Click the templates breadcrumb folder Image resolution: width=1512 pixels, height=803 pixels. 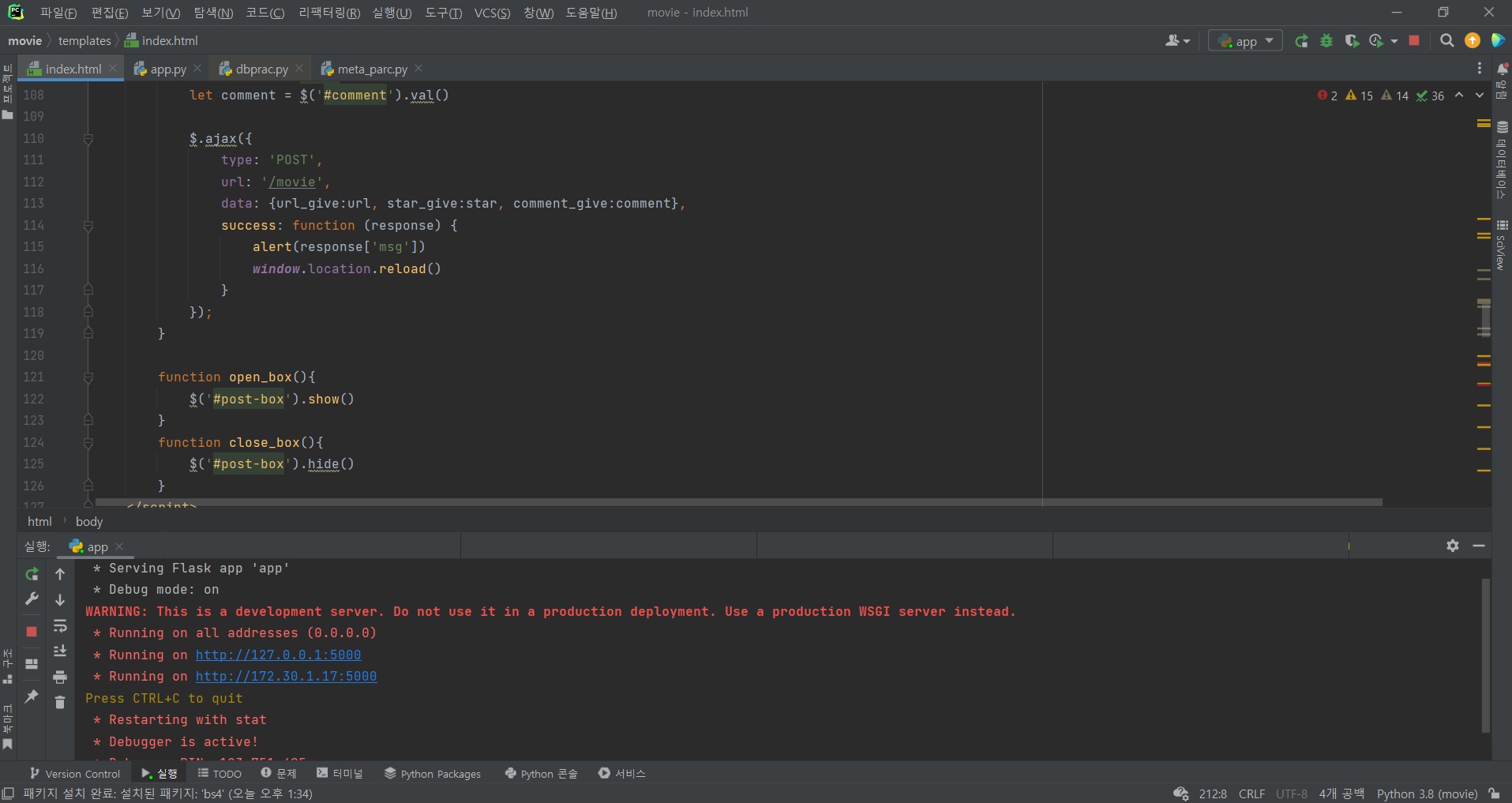click(x=84, y=41)
